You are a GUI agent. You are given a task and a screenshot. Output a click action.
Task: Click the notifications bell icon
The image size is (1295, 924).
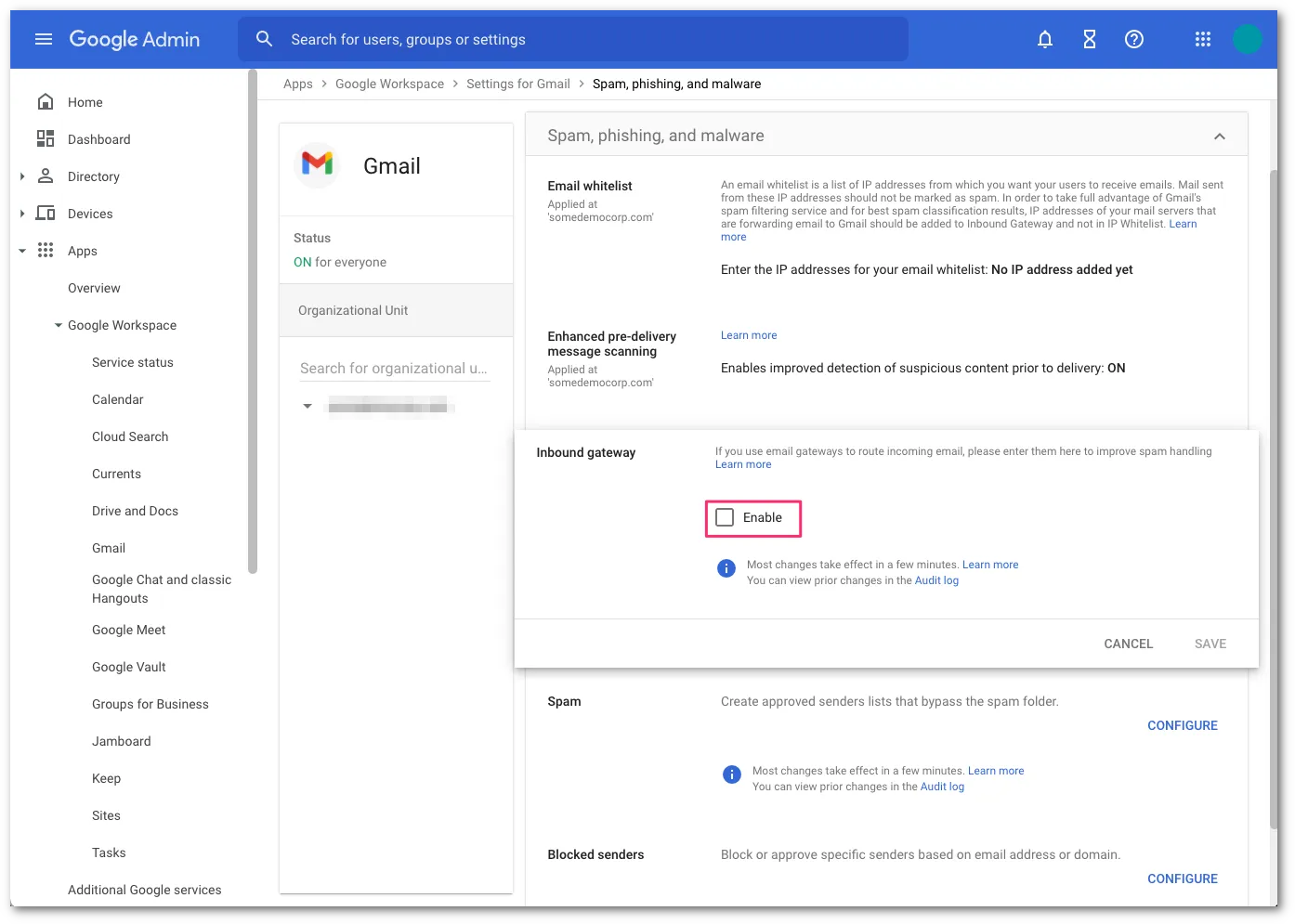[x=1044, y=39]
